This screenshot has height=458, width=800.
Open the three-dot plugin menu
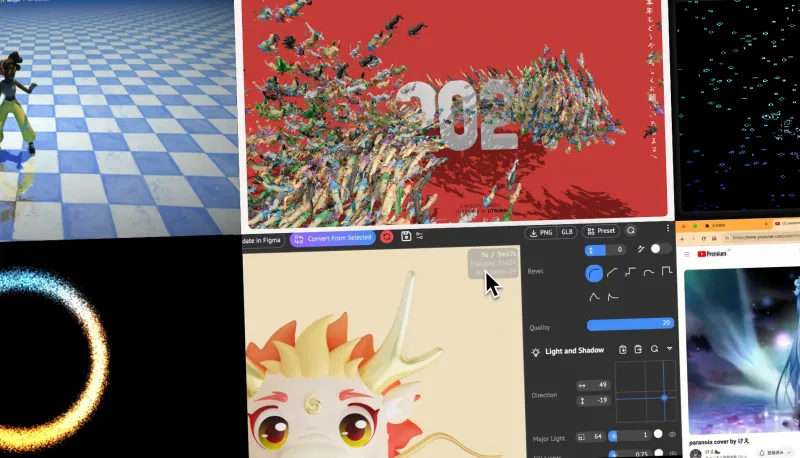coord(668,228)
